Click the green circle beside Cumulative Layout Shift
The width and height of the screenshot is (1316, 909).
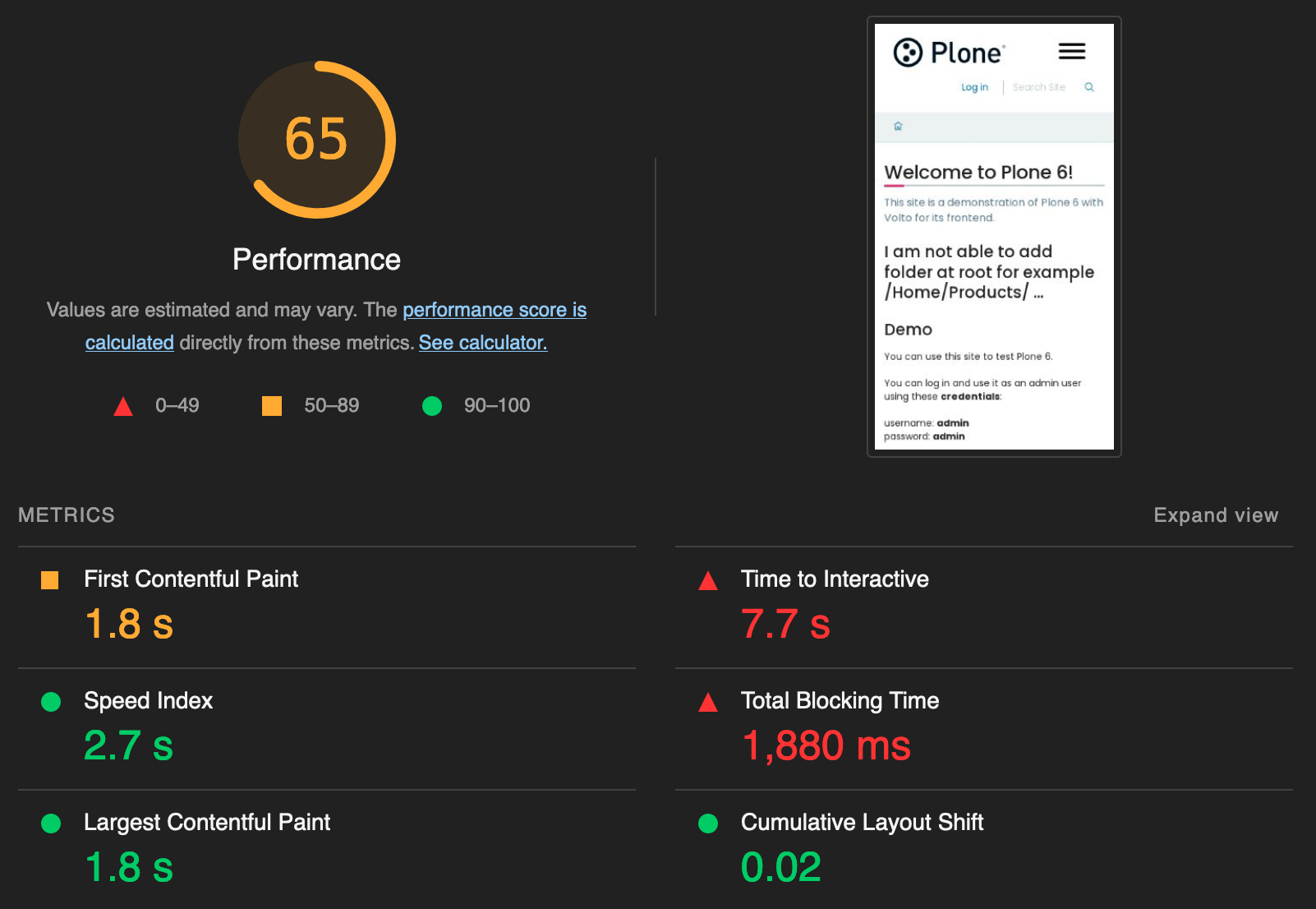(707, 824)
